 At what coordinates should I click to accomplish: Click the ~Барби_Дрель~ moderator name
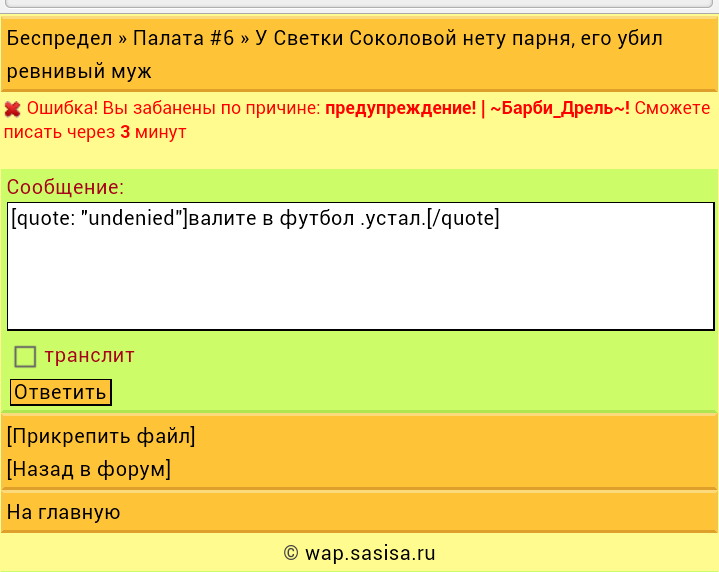(560, 109)
